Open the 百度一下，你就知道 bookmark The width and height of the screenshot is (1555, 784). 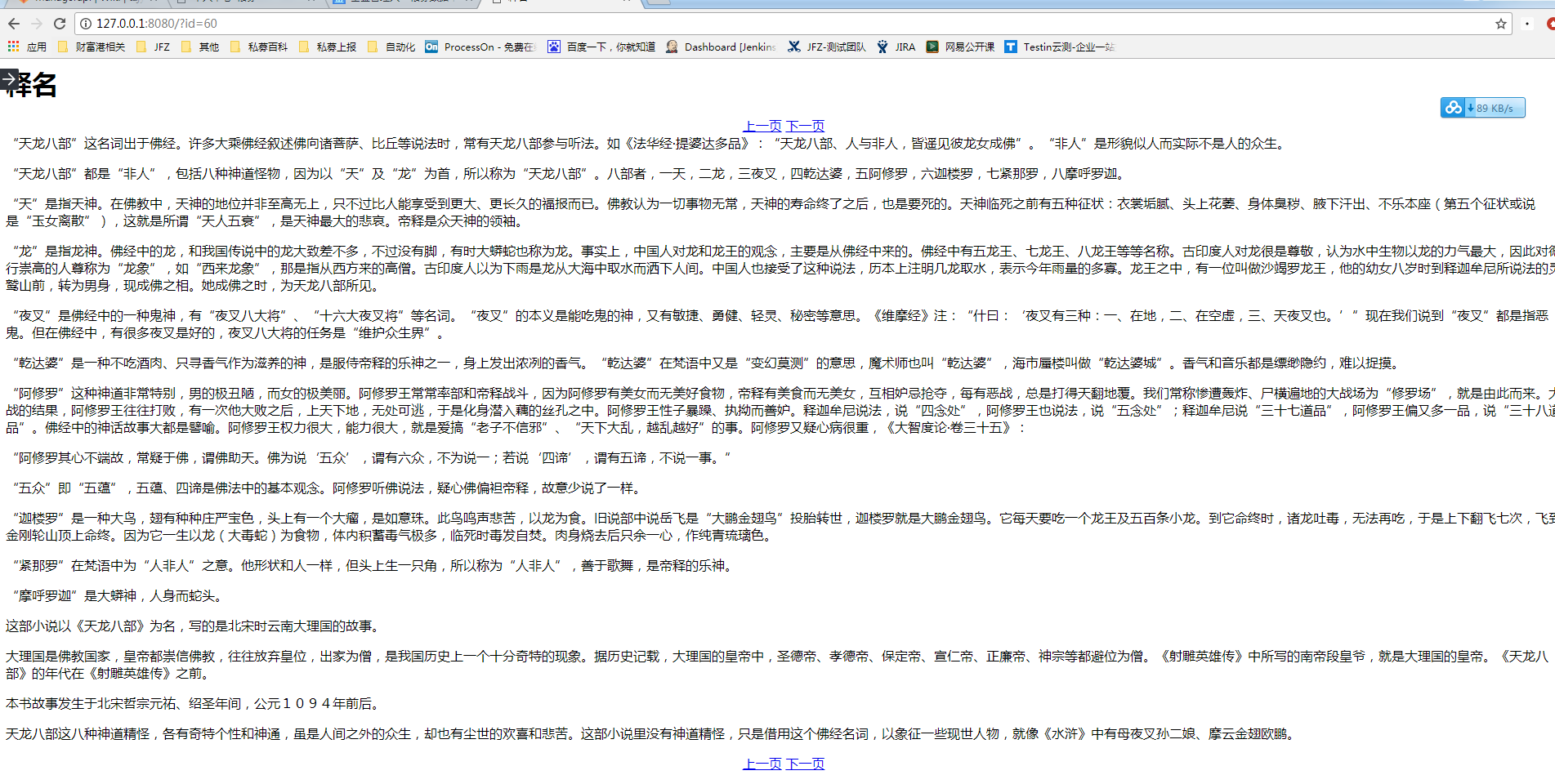pos(602,47)
